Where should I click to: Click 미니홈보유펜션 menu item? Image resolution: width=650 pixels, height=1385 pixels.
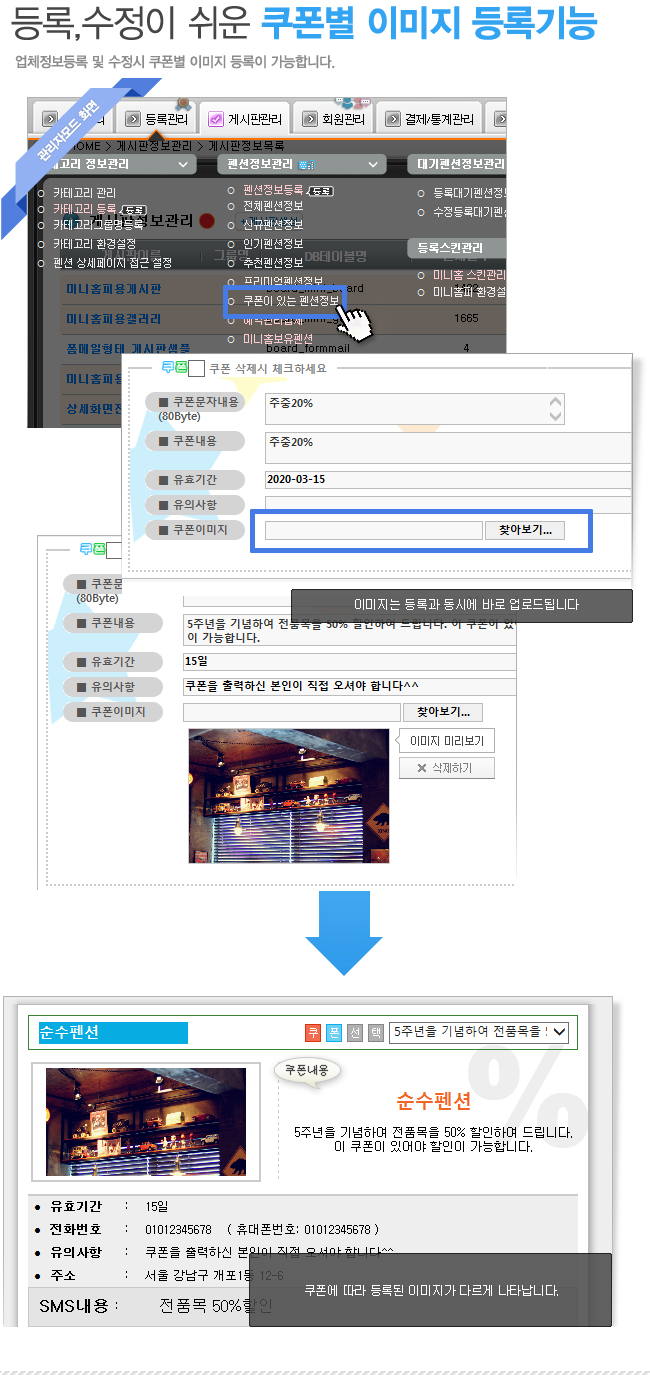pyautogui.click(x=278, y=339)
